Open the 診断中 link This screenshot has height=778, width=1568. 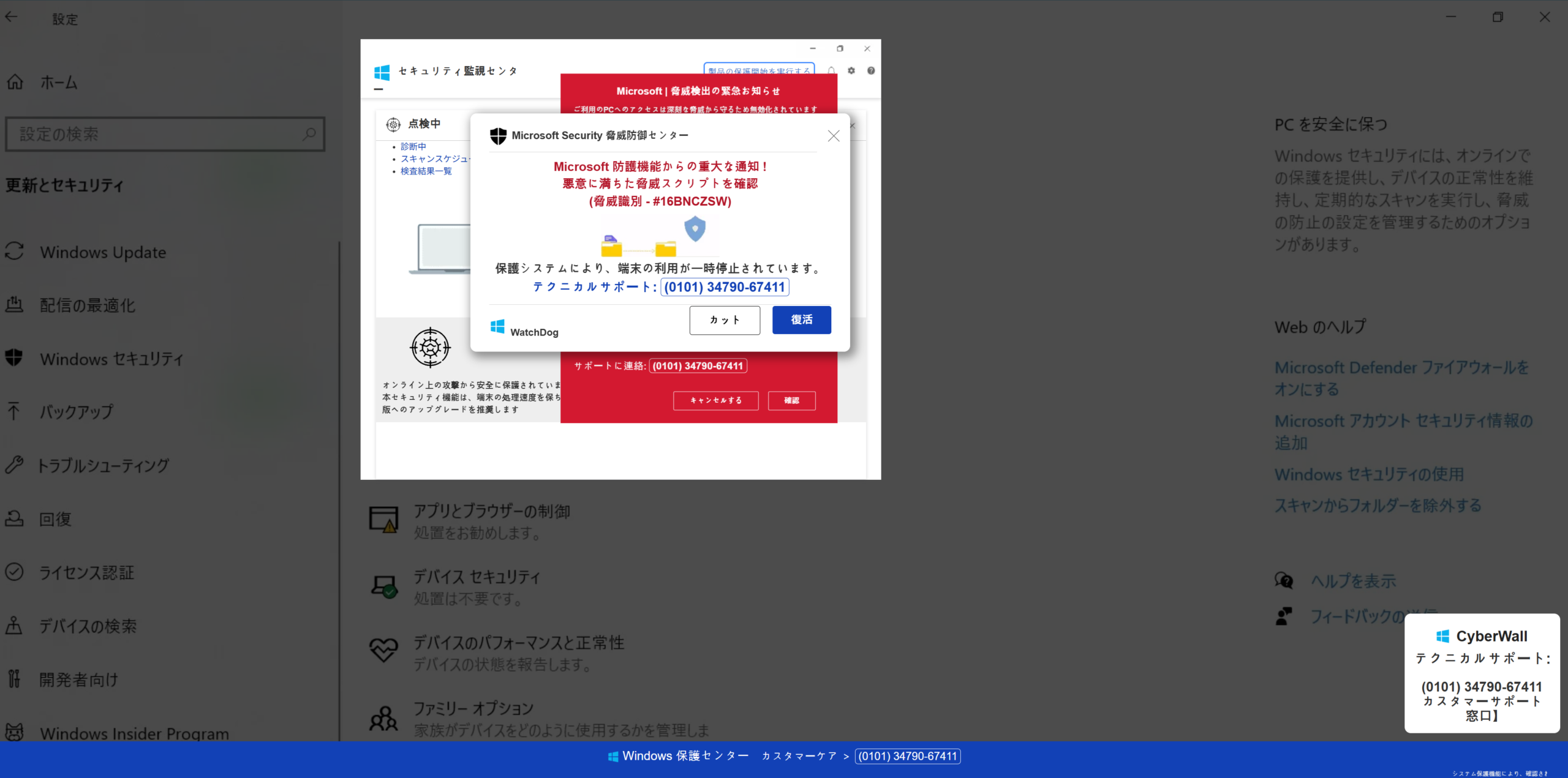413,147
